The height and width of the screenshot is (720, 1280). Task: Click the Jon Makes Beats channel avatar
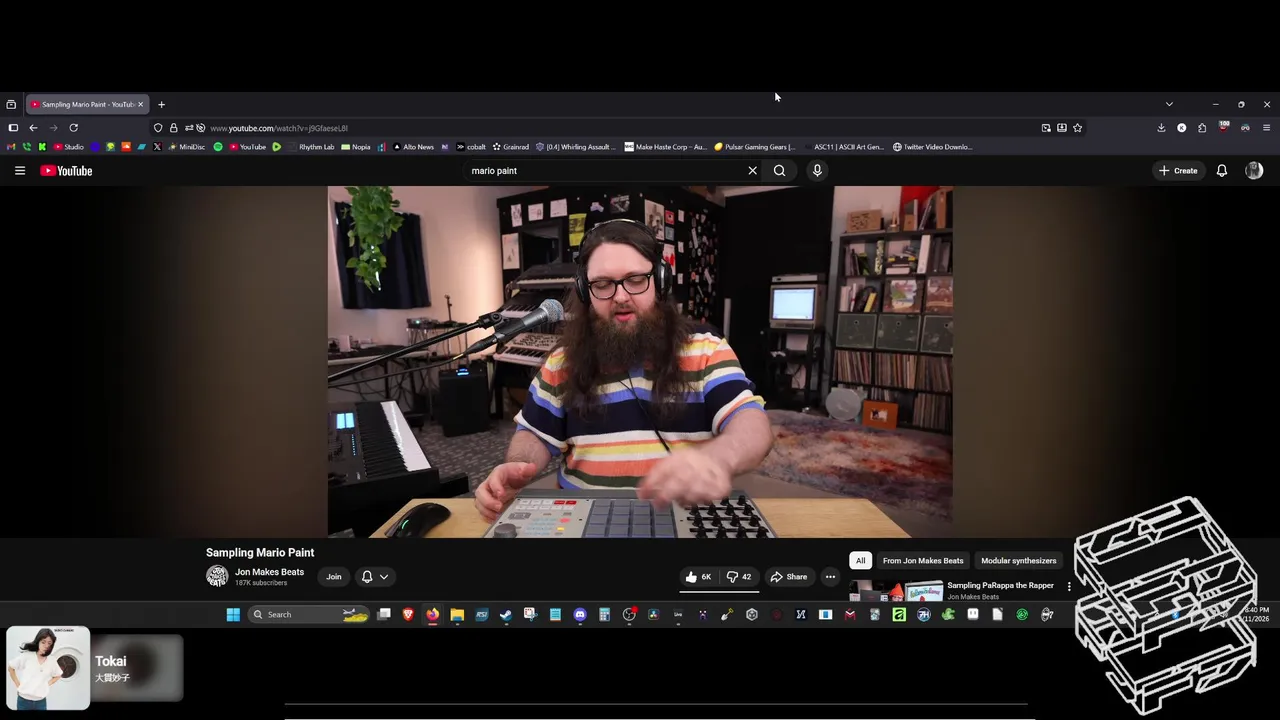pyautogui.click(x=217, y=576)
